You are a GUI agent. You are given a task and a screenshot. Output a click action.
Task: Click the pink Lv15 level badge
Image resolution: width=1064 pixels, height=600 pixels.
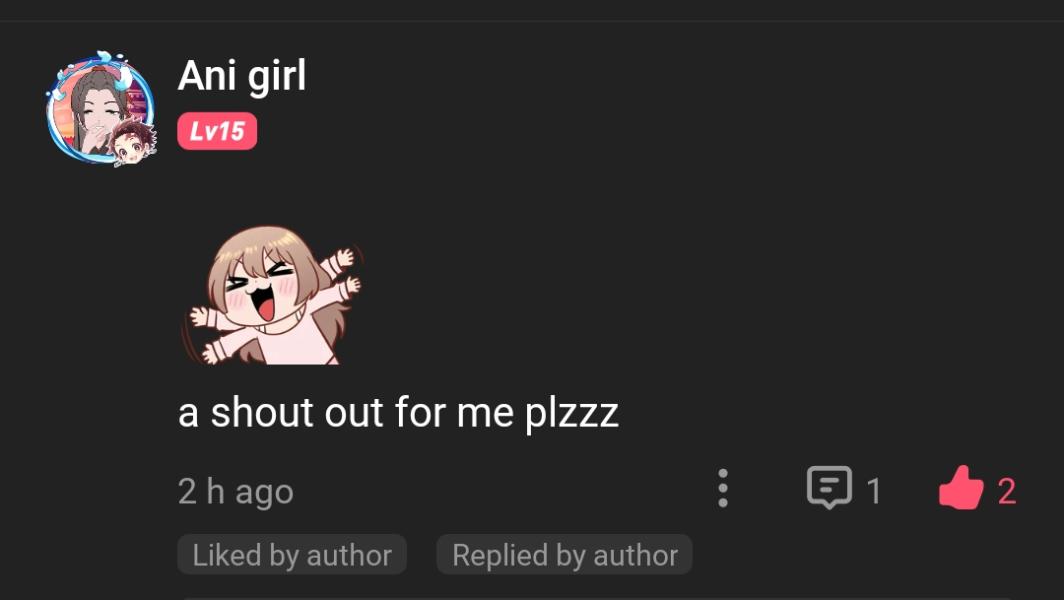point(217,131)
